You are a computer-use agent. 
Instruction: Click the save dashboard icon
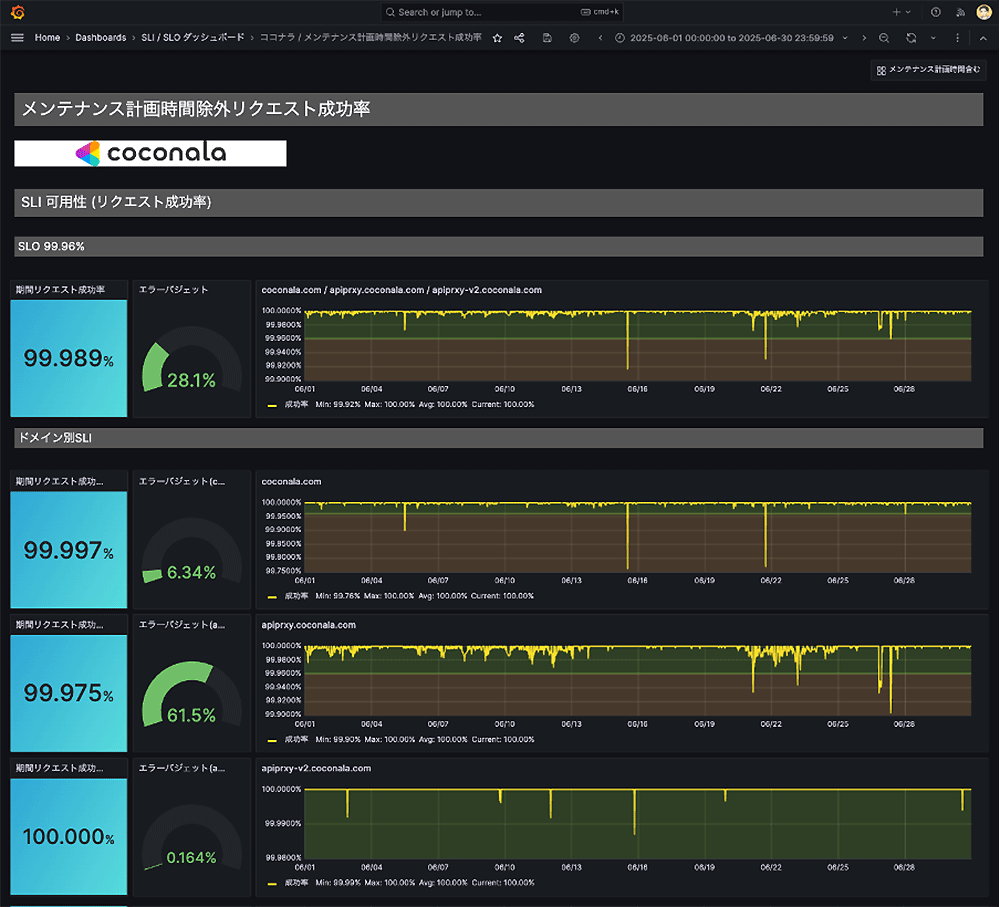click(547, 38)
